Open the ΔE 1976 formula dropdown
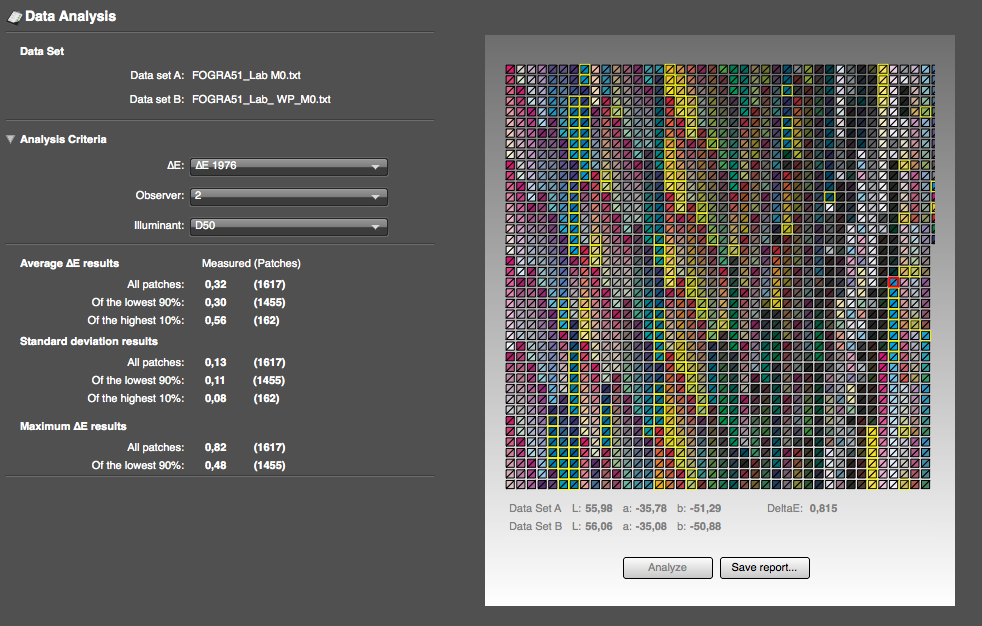 [x=288, y=167]
